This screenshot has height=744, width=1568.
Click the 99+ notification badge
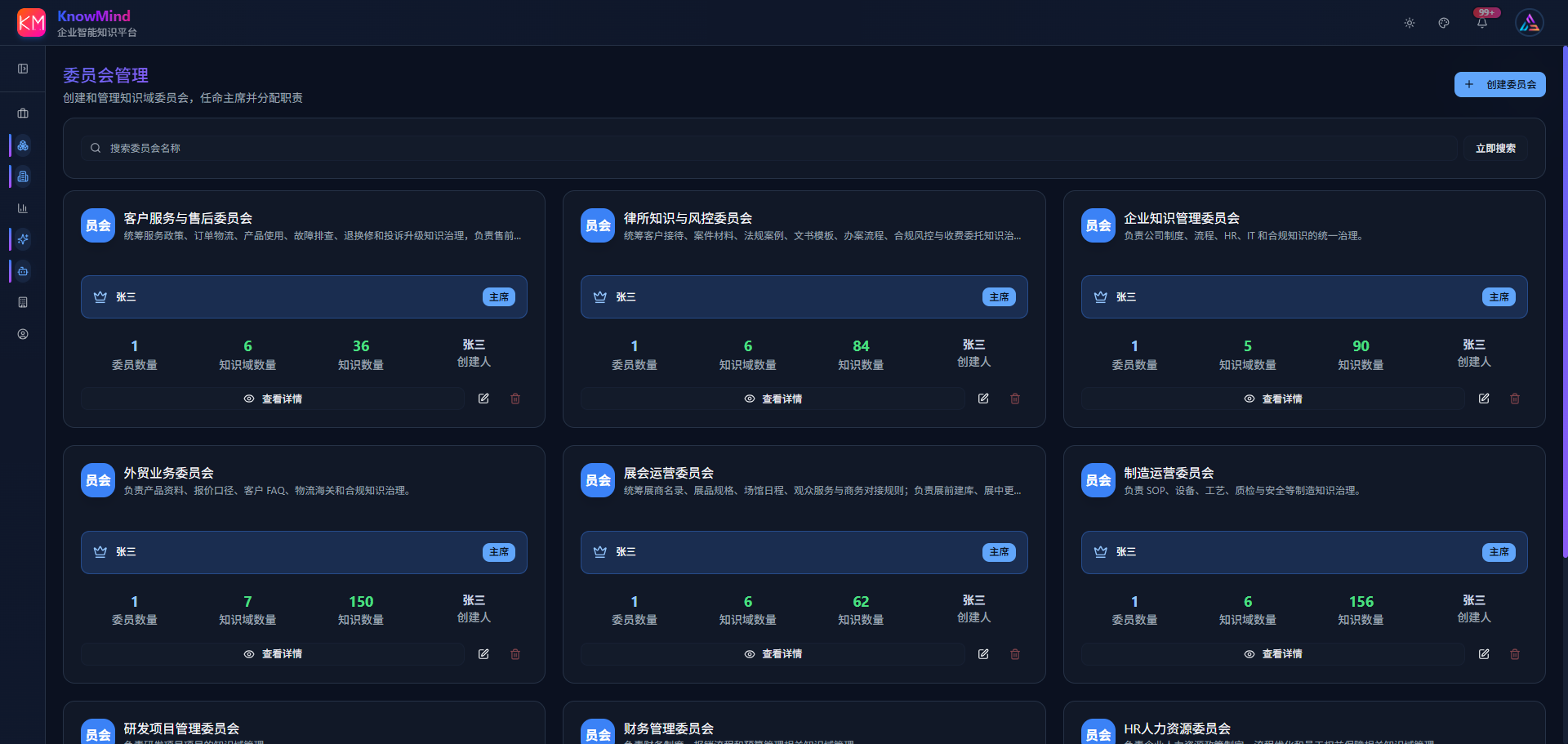pyautogui.click(x=1486, y=12)
